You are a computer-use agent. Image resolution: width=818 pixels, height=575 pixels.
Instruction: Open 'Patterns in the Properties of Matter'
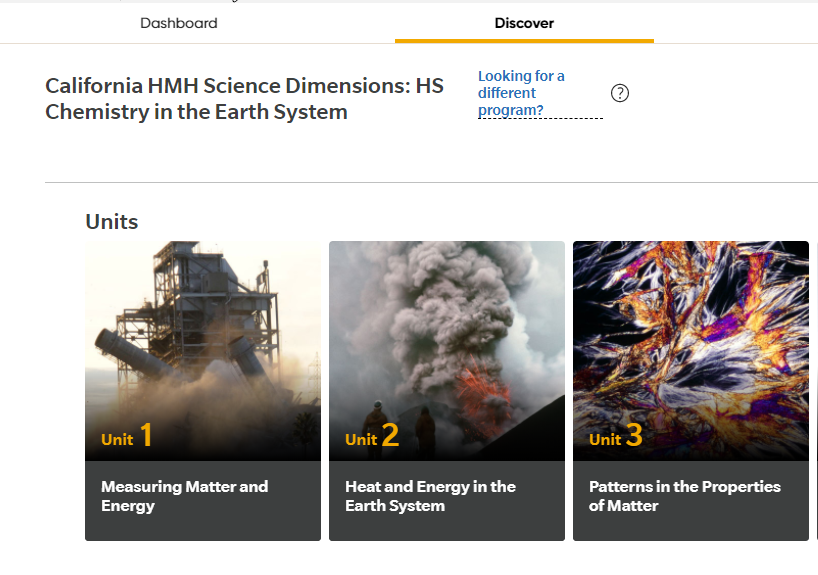tap(684, 496)
